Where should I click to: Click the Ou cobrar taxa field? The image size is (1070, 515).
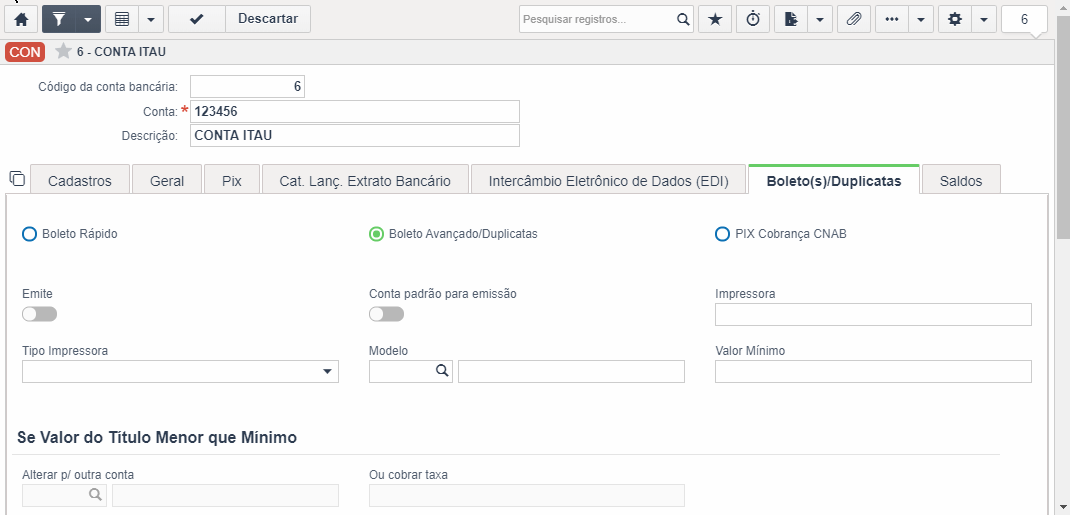527,495
